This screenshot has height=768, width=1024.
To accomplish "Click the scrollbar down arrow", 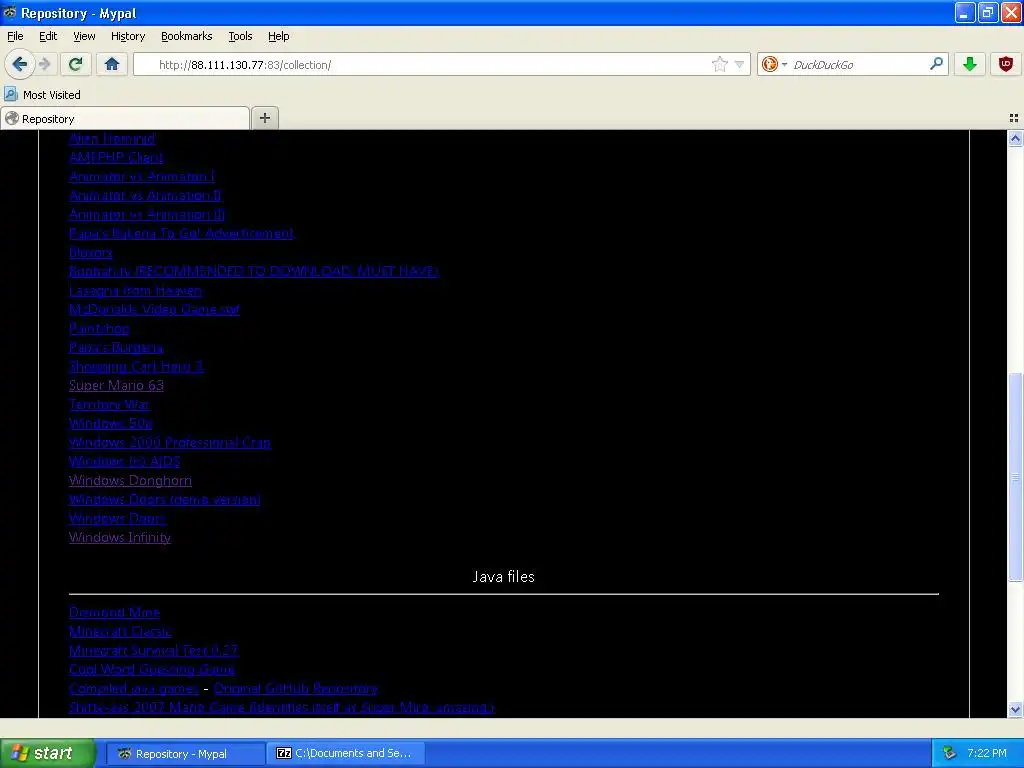I will [x=1015, y=709].
